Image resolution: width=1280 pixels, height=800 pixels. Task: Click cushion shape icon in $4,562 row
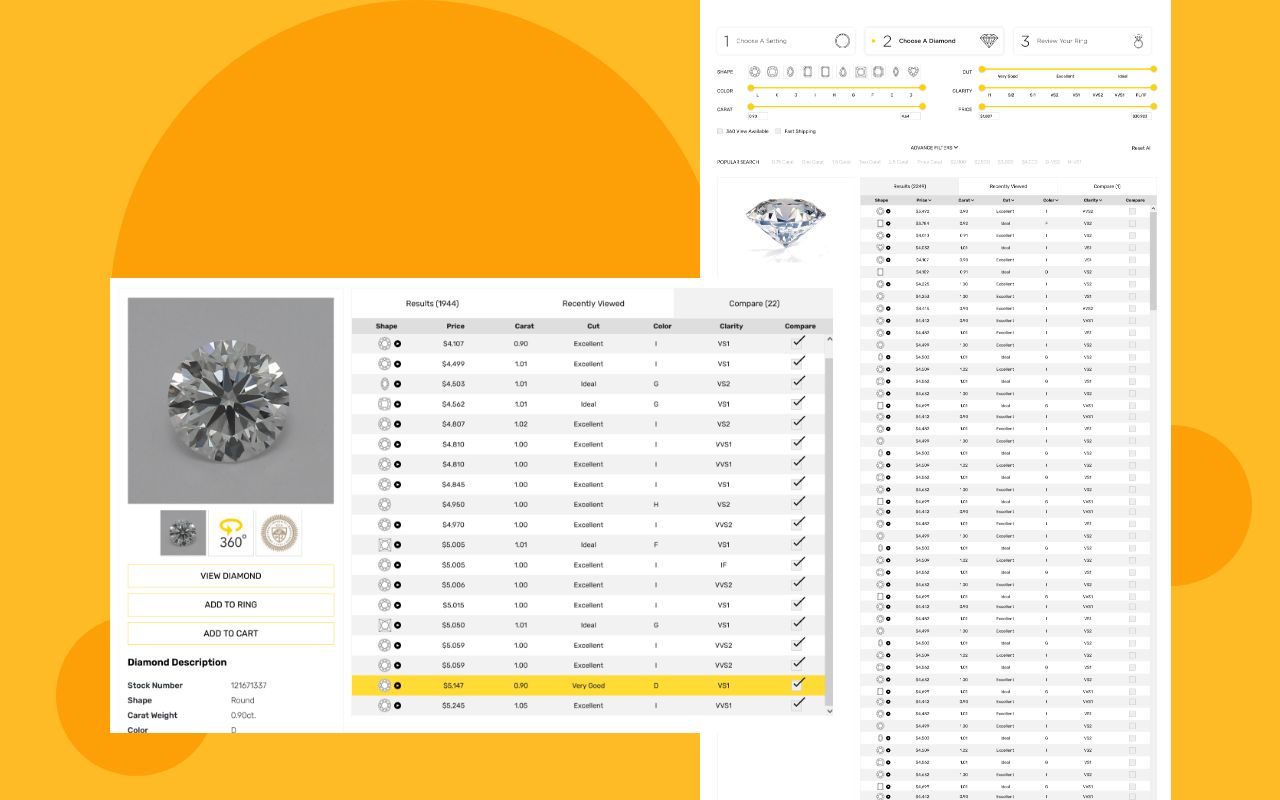tap(384, 404)
